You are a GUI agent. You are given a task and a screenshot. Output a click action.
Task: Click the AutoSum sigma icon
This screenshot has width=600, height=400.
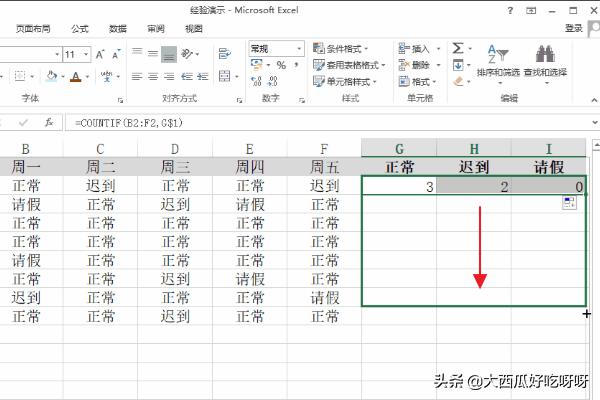tap(458, 48)
